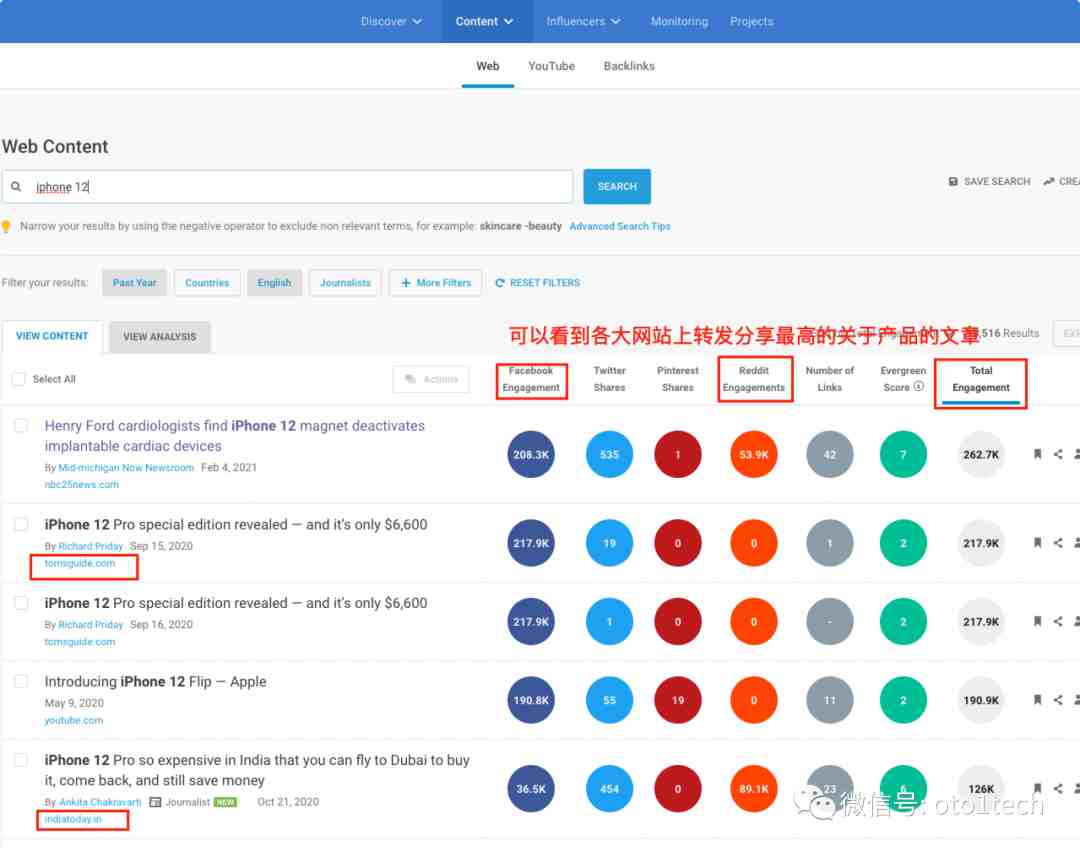1080x852 pixels.
Task: Reset filters with the RESET FILTERS link
Action: [538, 282]
